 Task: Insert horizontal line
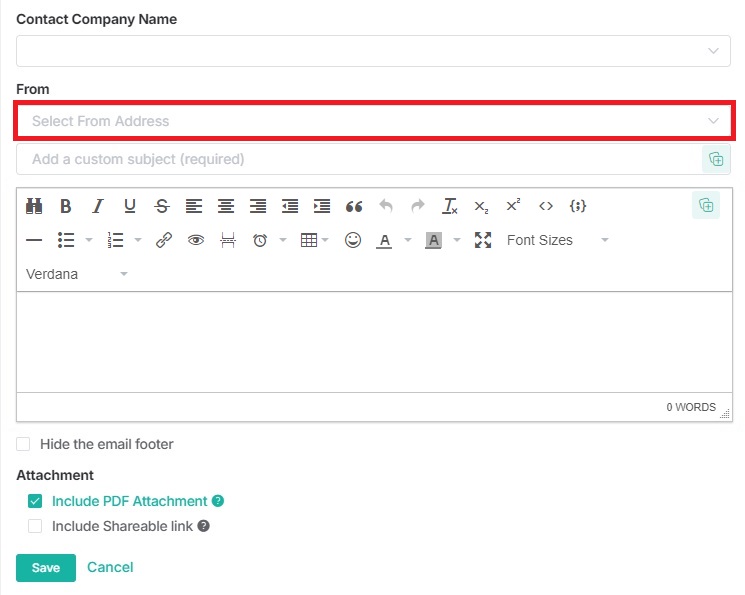[34, 240]
